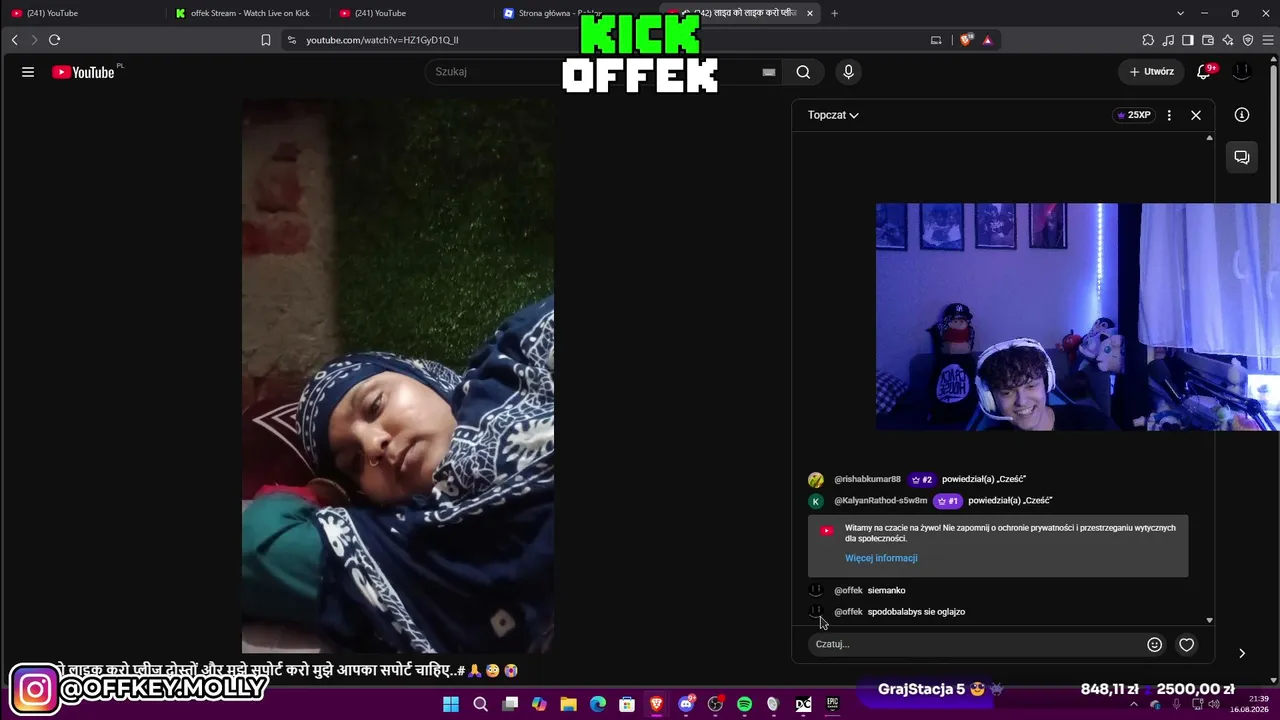Viewport: 1280px width, 720px height.
Task: Click the #2 rank badge in chat
Action: point(921,480)
